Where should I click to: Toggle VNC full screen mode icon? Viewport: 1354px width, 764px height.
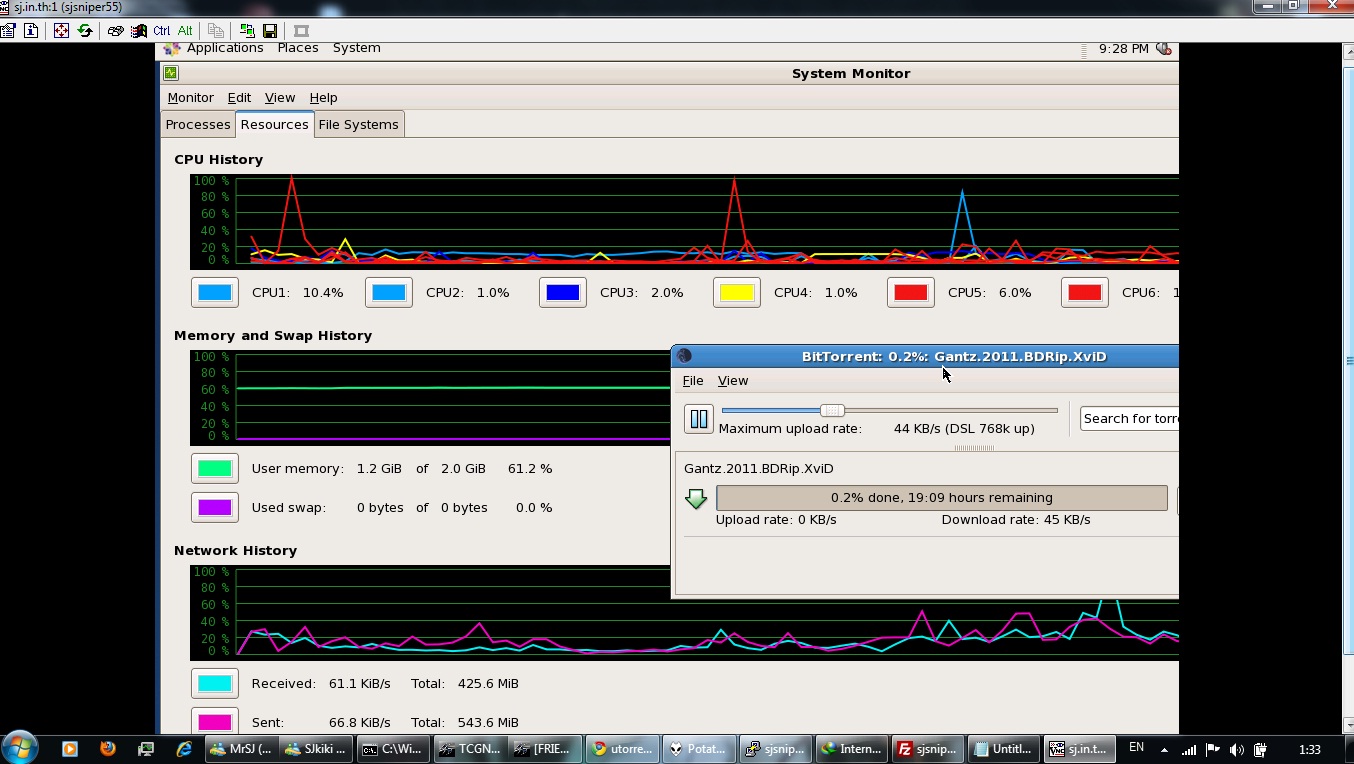61,31
